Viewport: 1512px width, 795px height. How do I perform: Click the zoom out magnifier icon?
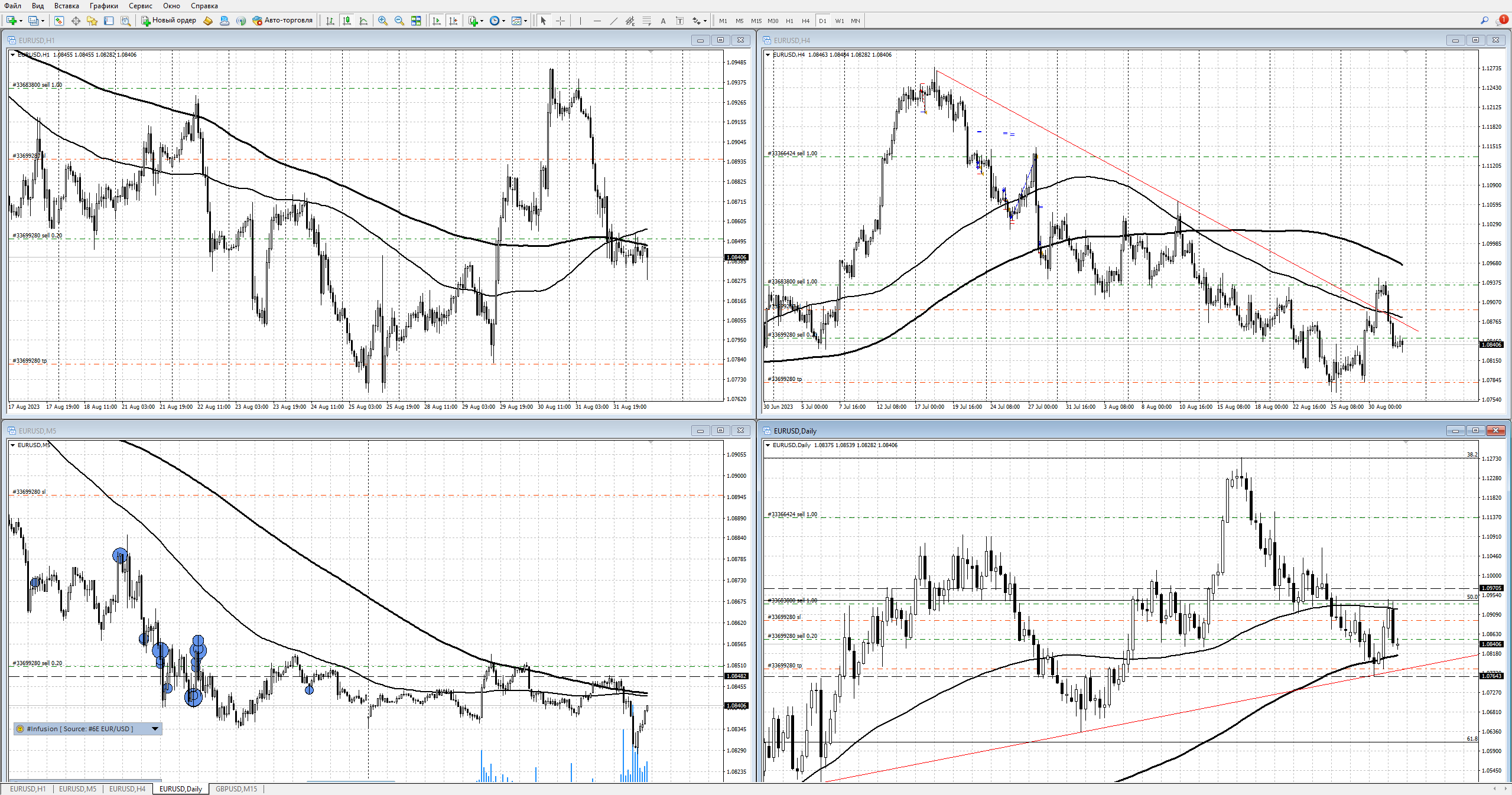point(399,21)
